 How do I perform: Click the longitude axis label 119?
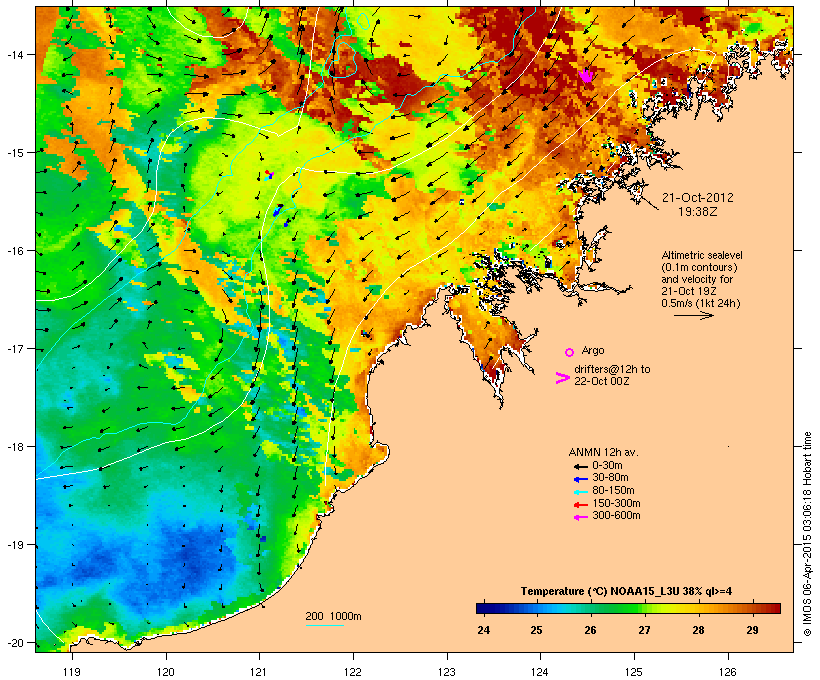click(x=72, y=672)
